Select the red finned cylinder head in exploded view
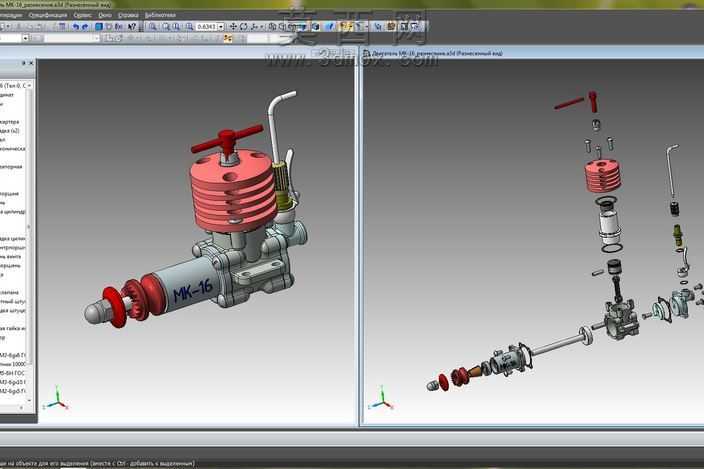Screen dimensions: 704x469 (603, 174)
